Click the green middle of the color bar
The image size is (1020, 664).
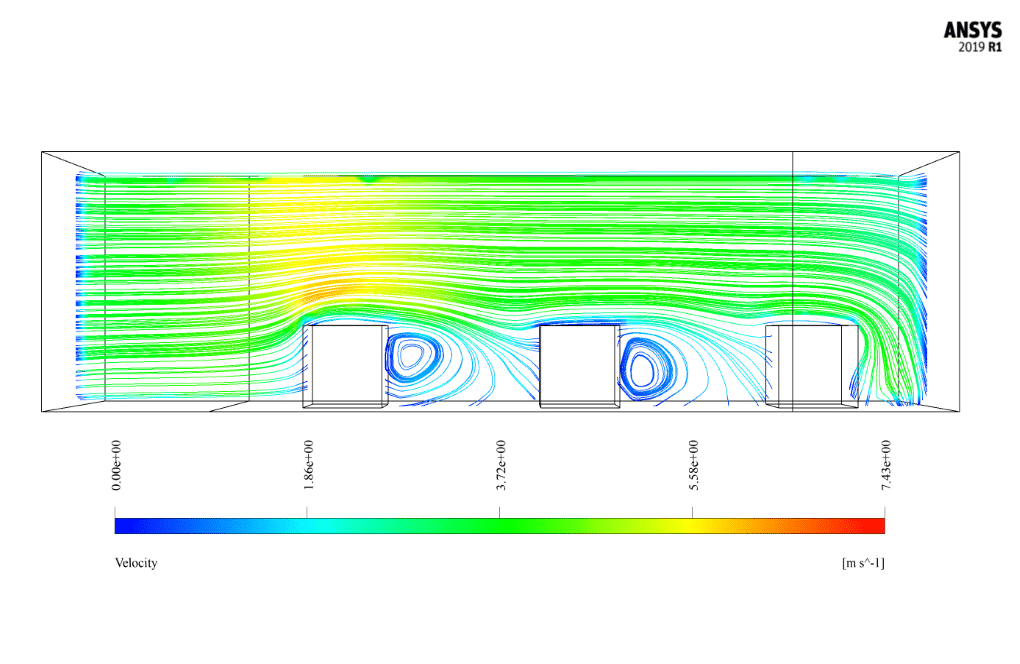(x=499, y=525)
